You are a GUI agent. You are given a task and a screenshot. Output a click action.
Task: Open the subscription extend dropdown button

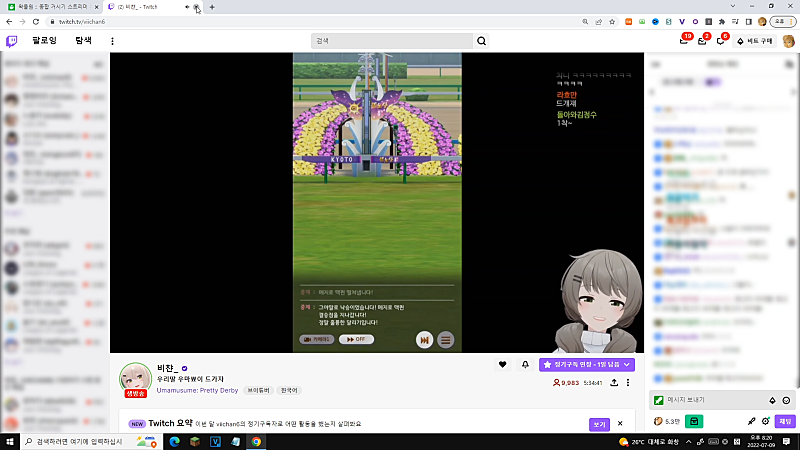587,364
